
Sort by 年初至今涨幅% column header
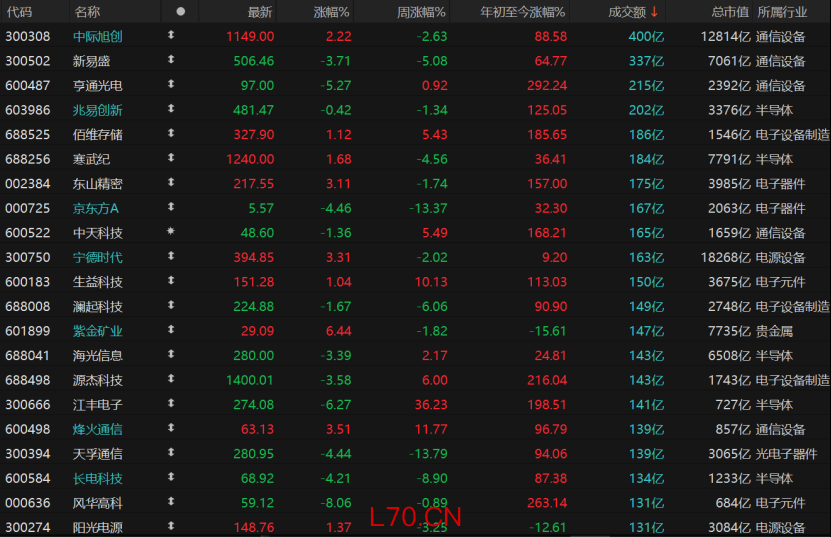523,12
